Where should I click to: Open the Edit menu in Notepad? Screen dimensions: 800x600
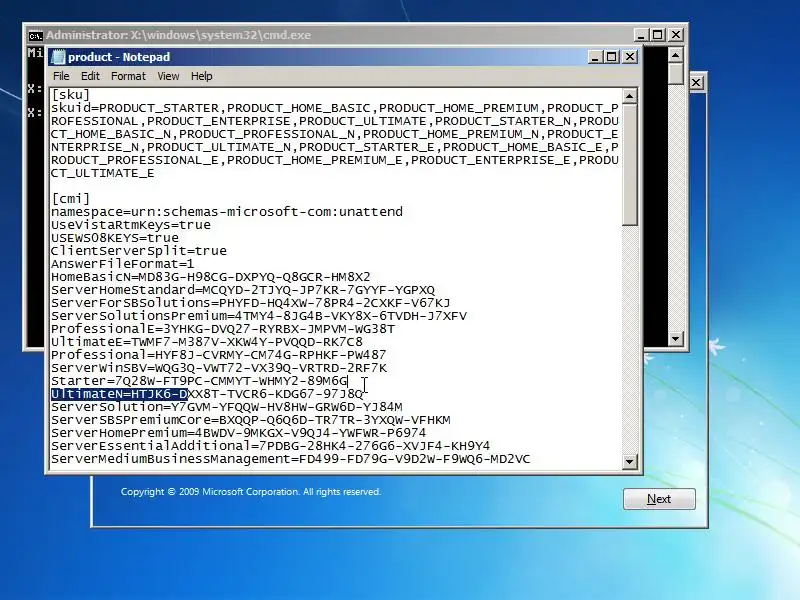(x=90, y=76)
